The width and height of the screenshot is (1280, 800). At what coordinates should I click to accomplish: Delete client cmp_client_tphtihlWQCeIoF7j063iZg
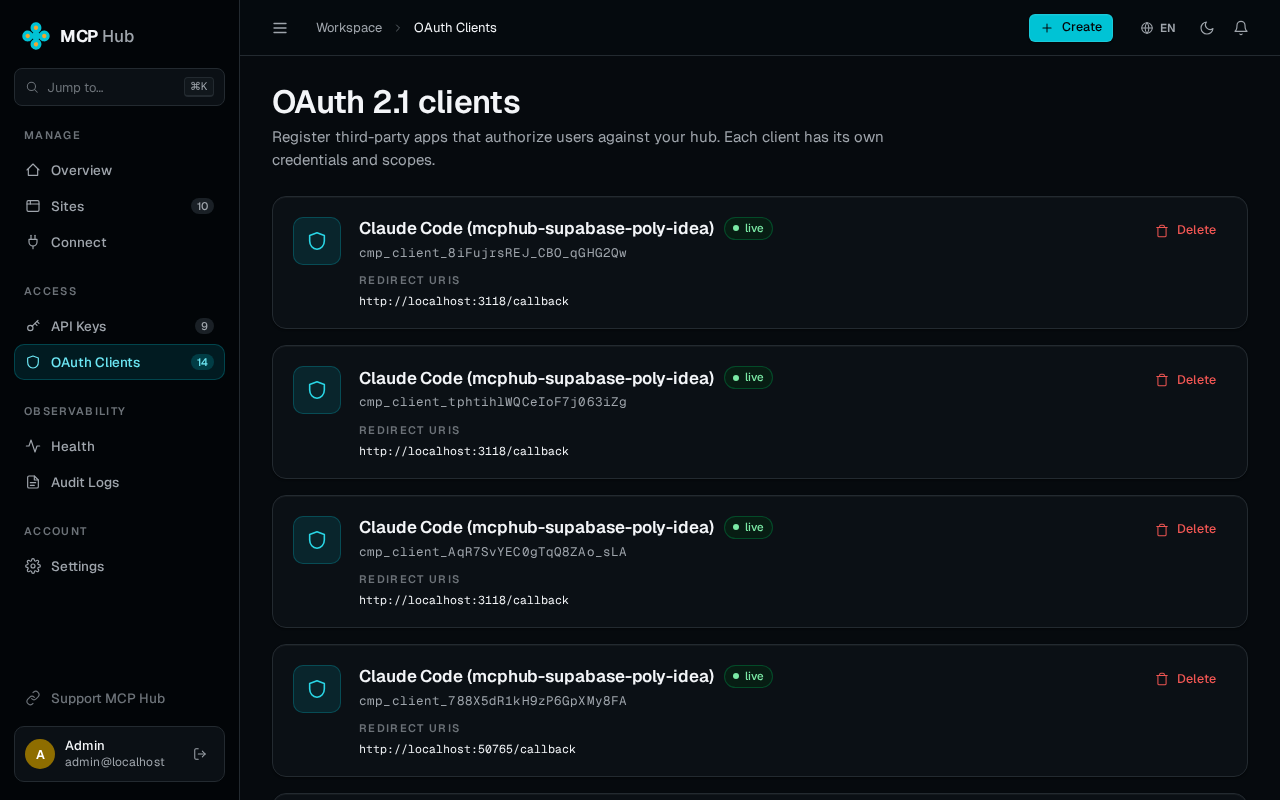click(1186, 380)
